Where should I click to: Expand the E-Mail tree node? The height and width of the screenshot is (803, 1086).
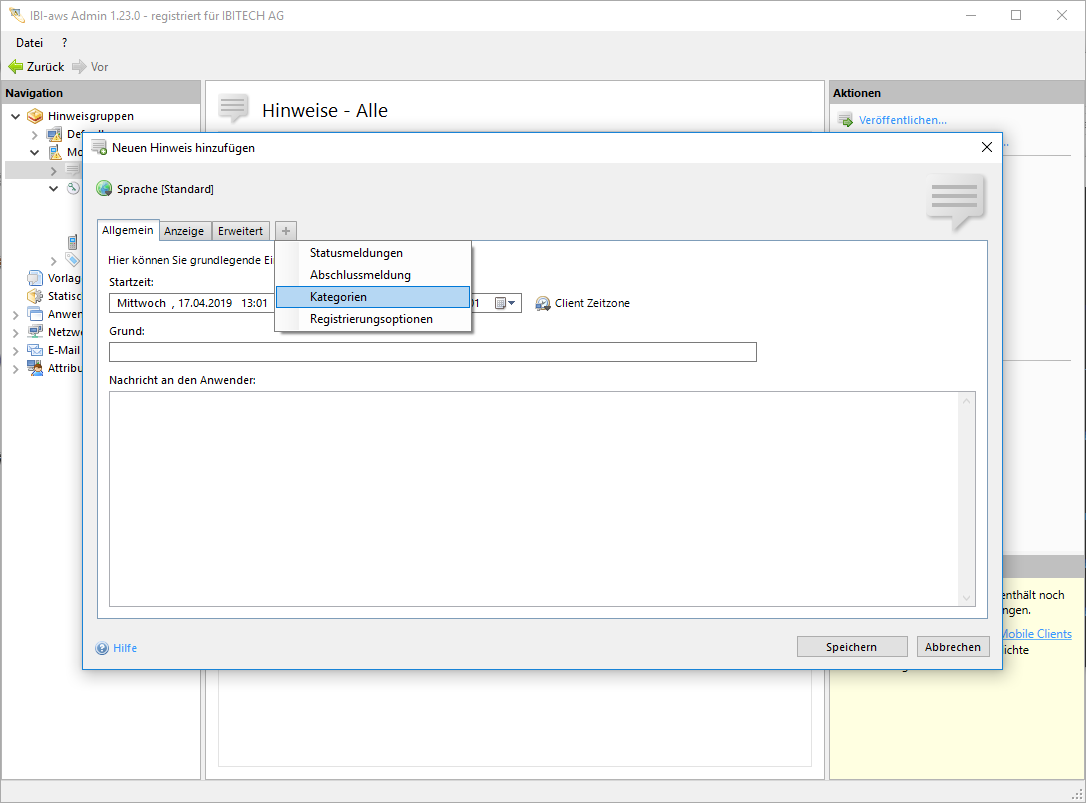click(15, 350)
